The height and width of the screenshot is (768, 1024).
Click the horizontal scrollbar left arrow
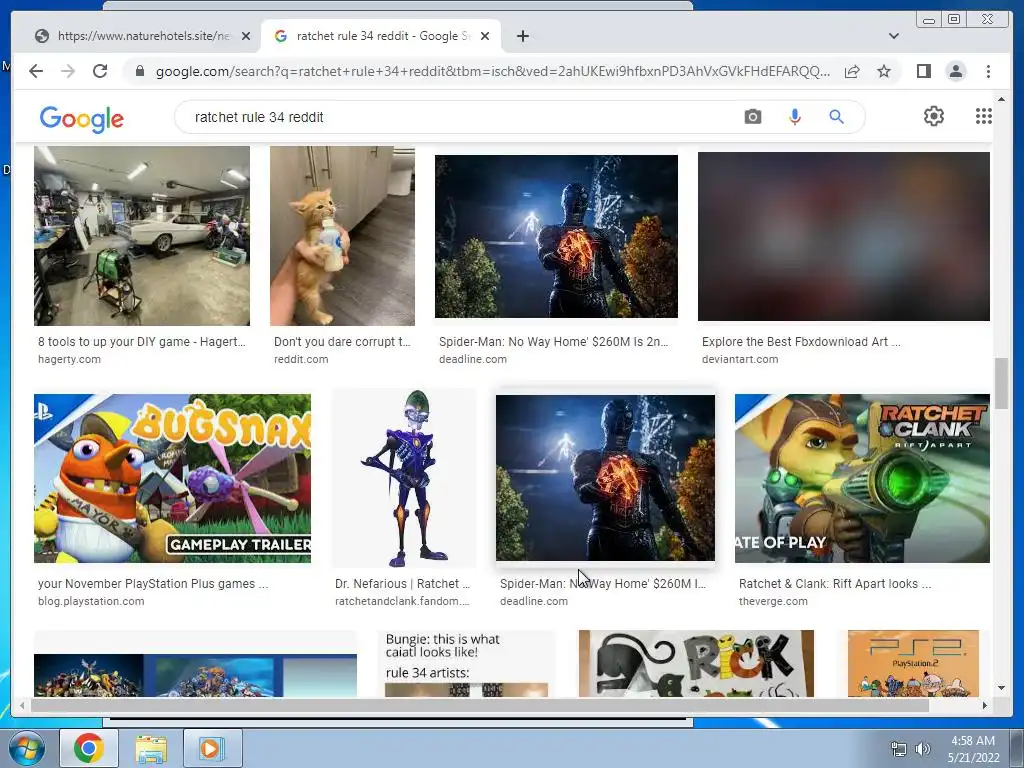pyautogui.click(x=22, y=705)
